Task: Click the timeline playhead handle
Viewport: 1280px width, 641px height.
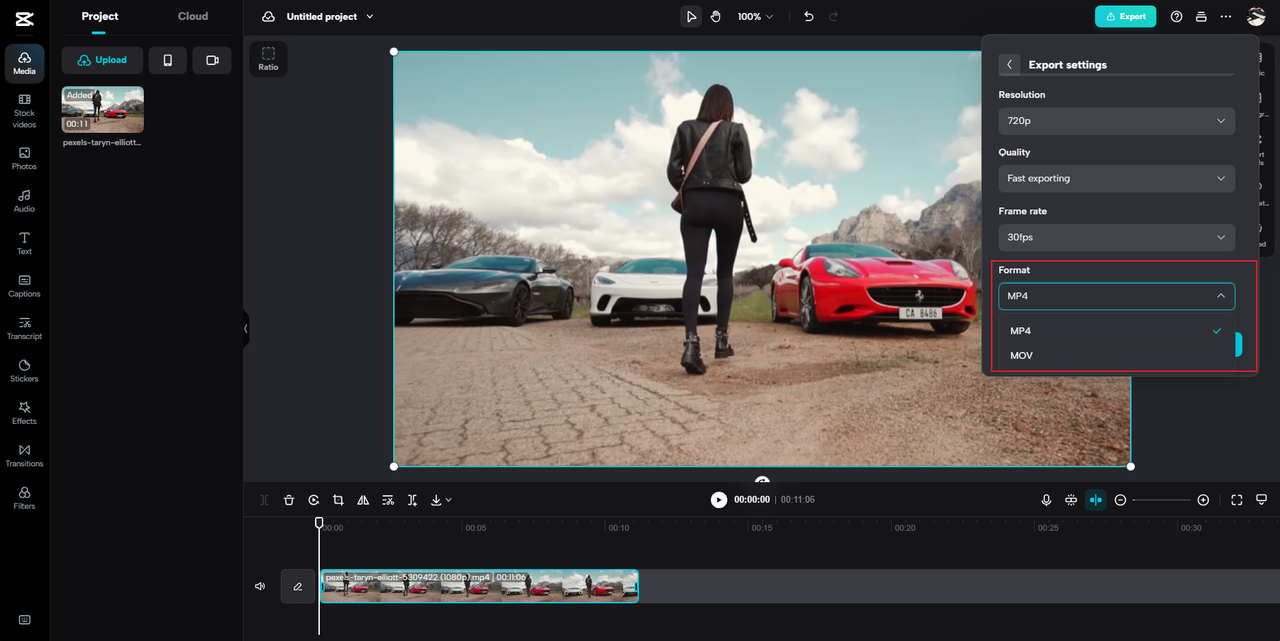Action: click(319, 522)
